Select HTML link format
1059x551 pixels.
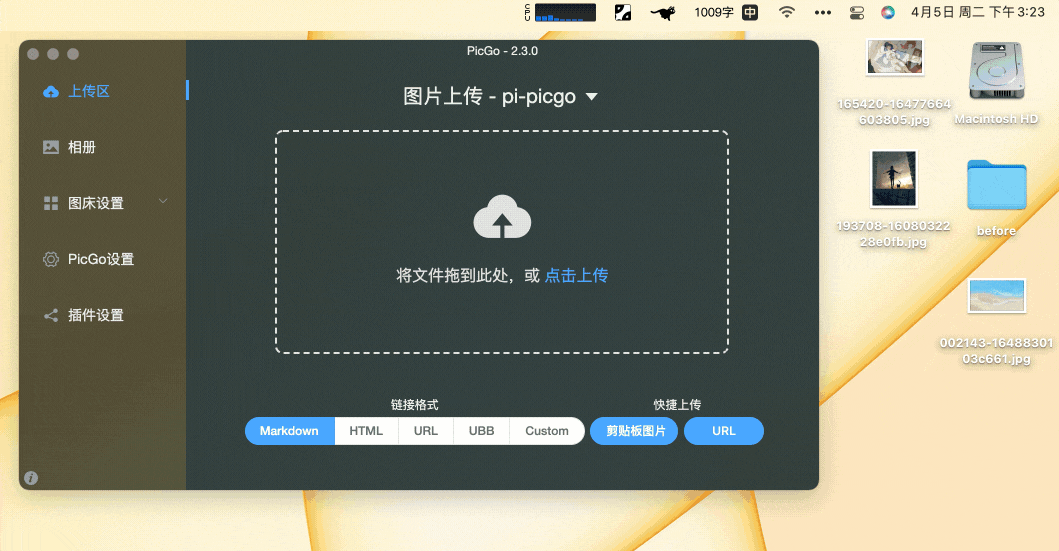(x=366, y=431)
